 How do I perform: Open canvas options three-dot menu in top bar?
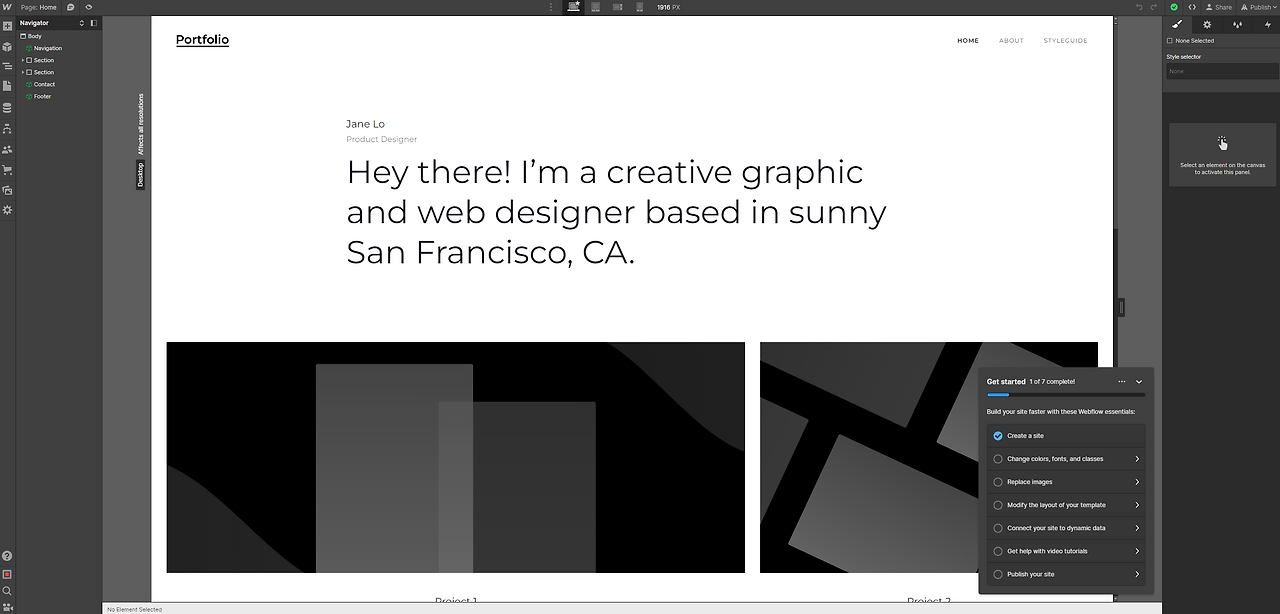pos(551,7)
